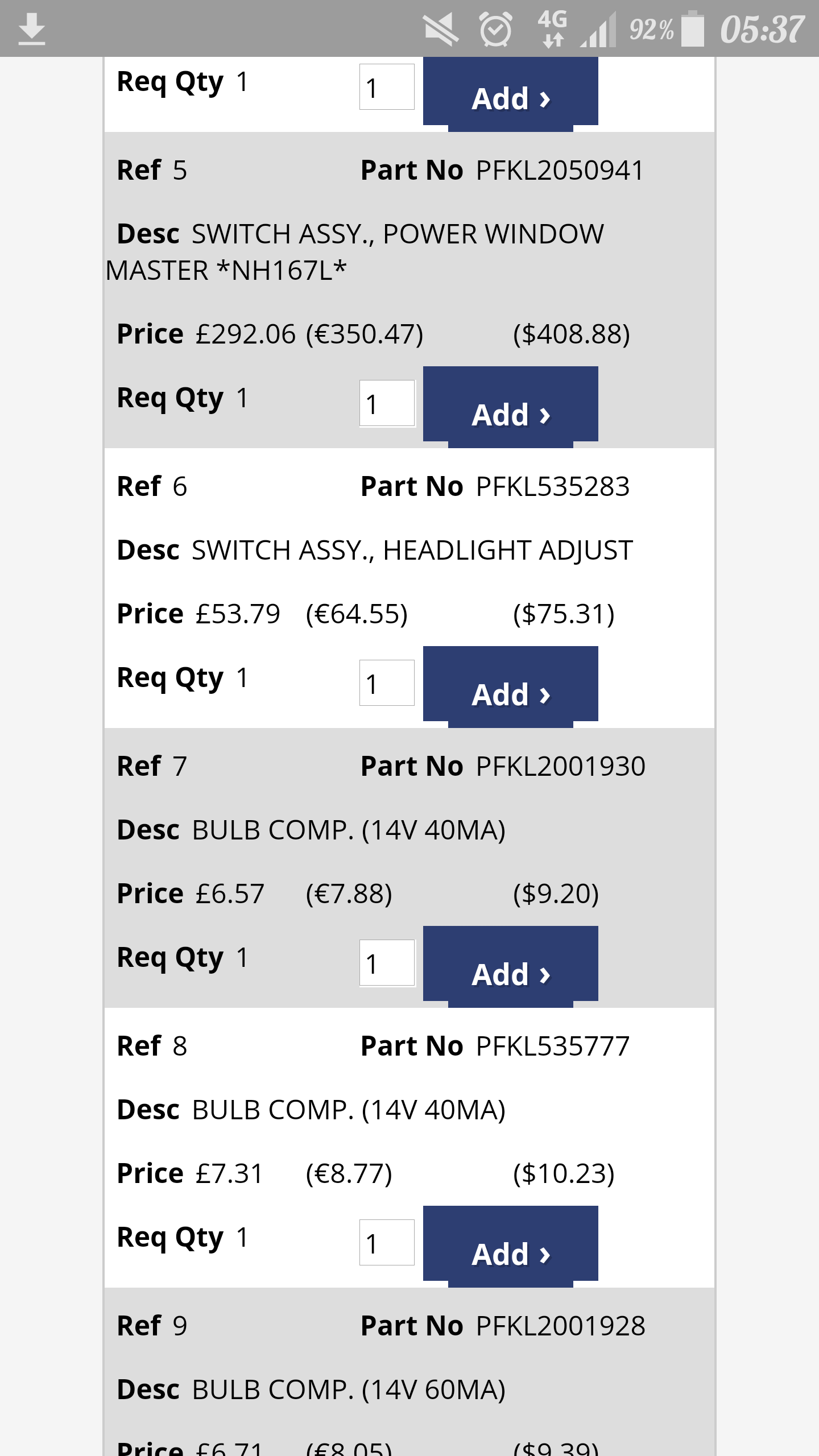Tap the 4G data icon
Viewport: 819px width, 1456px height.
(x=553, y=28)
